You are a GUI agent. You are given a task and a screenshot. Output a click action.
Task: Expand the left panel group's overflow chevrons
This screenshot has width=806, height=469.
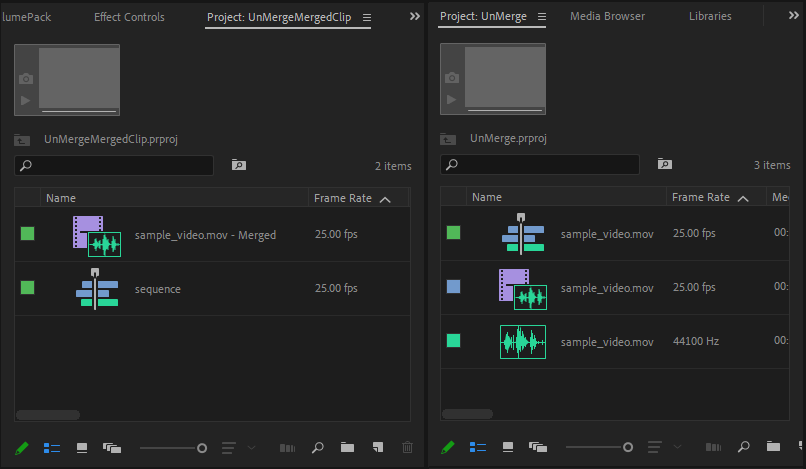tap(414, 16)
